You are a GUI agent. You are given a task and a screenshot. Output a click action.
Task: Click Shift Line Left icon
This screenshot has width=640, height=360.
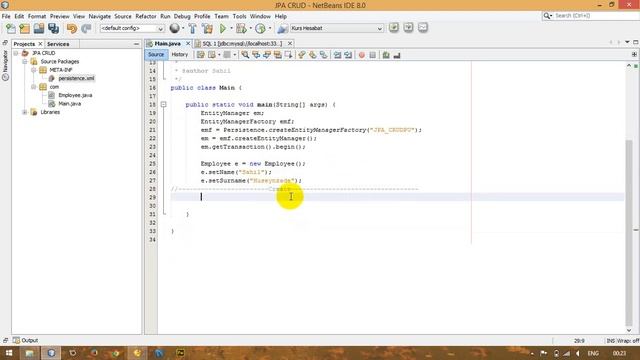pyautogui.click(x=337, y=55)
